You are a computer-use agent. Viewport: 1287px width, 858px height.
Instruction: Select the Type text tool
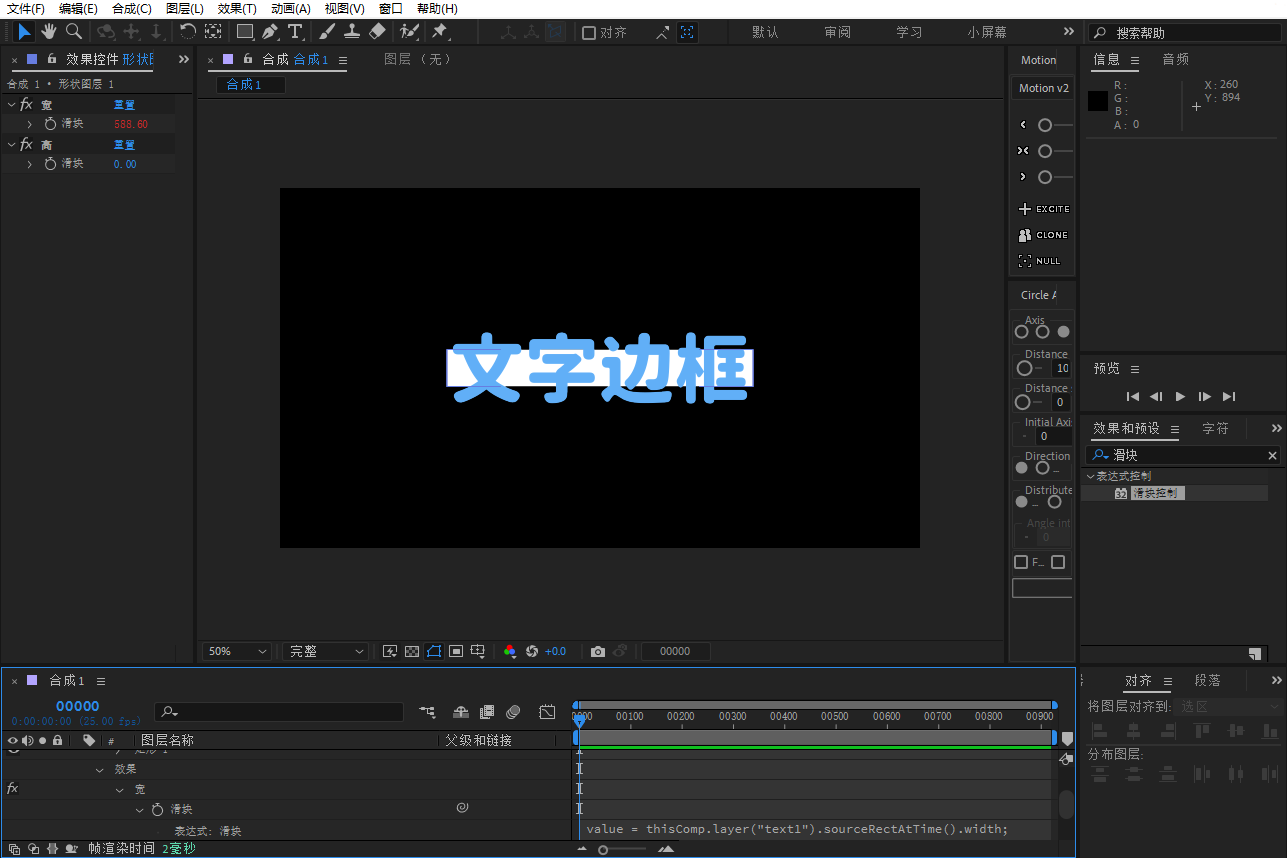pos(295,32)
